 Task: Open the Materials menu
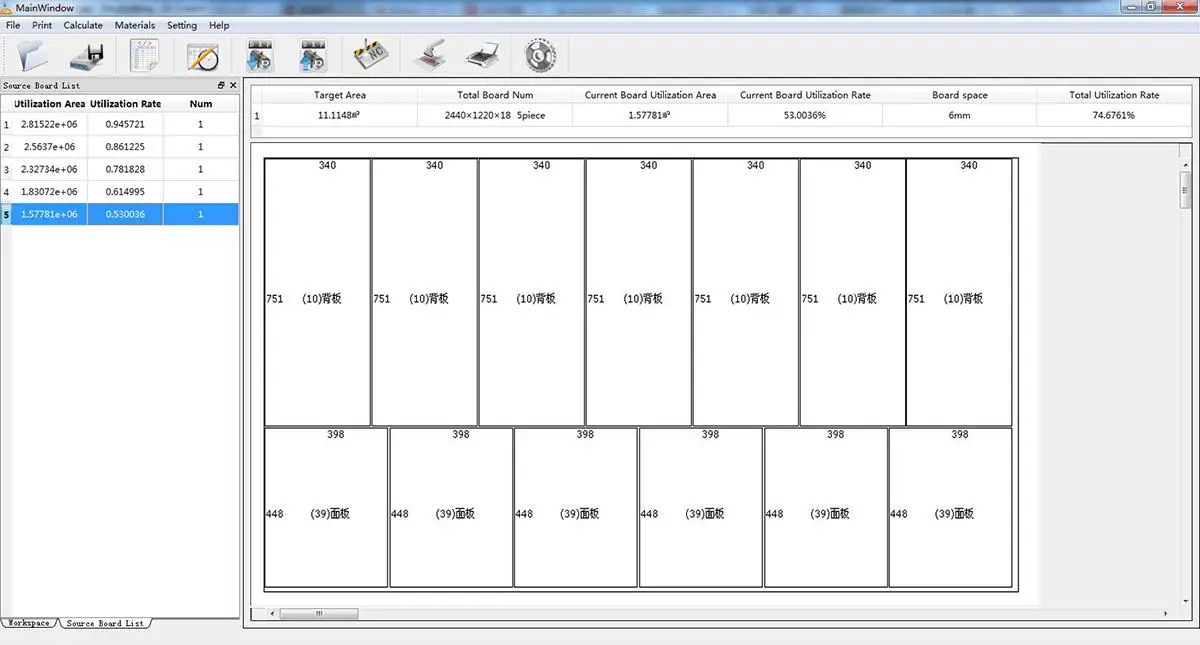click(135, 25)
